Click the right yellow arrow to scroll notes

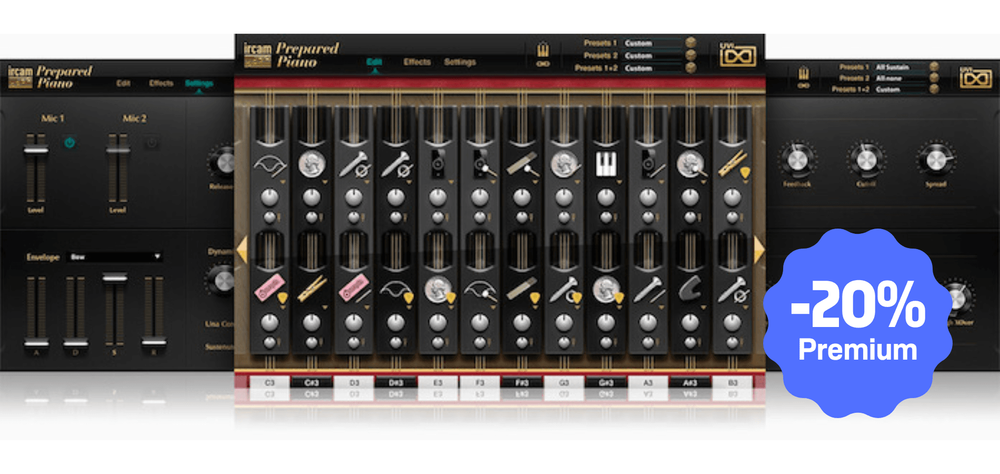point(758,249)
